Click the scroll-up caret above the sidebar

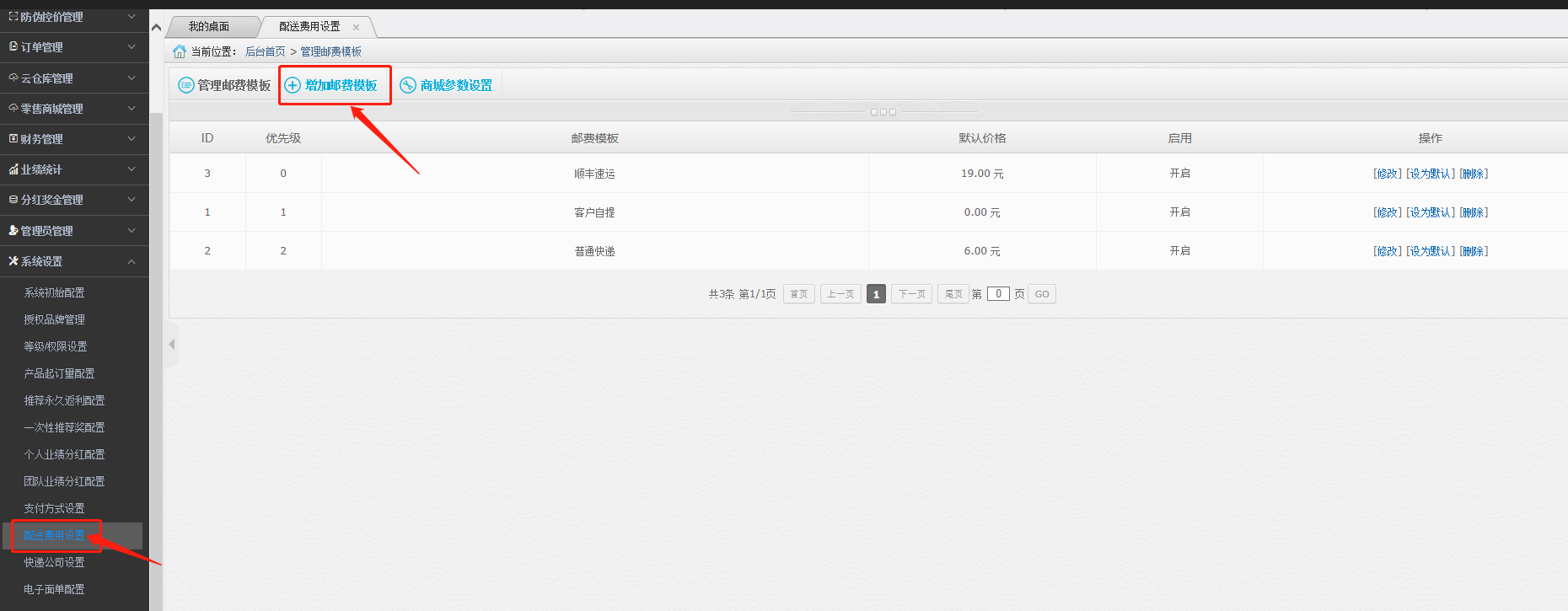pos(156,27)
